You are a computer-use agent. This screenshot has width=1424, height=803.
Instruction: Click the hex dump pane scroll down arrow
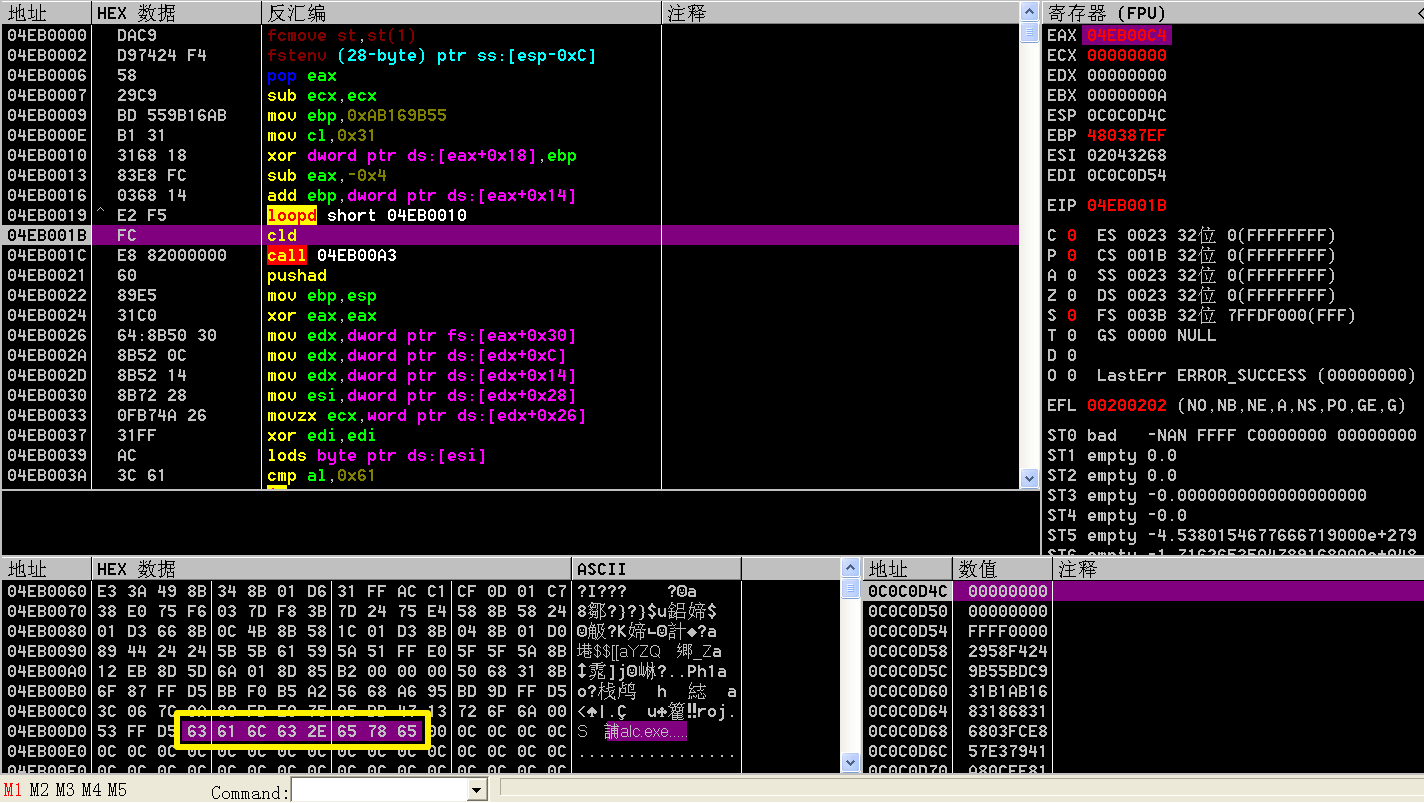click(851, 763)
